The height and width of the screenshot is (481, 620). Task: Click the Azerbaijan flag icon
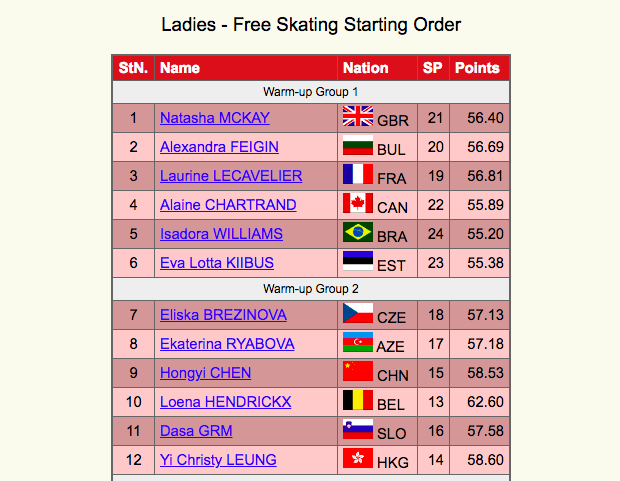click(x=357, y=342)
